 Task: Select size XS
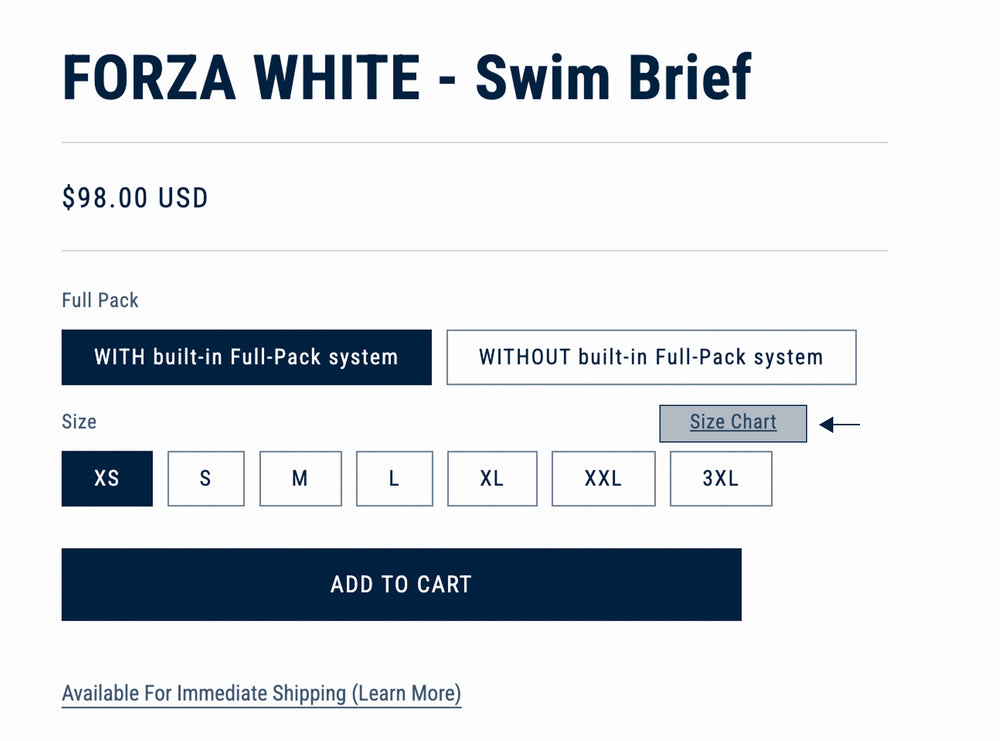(x=107, y=478)
